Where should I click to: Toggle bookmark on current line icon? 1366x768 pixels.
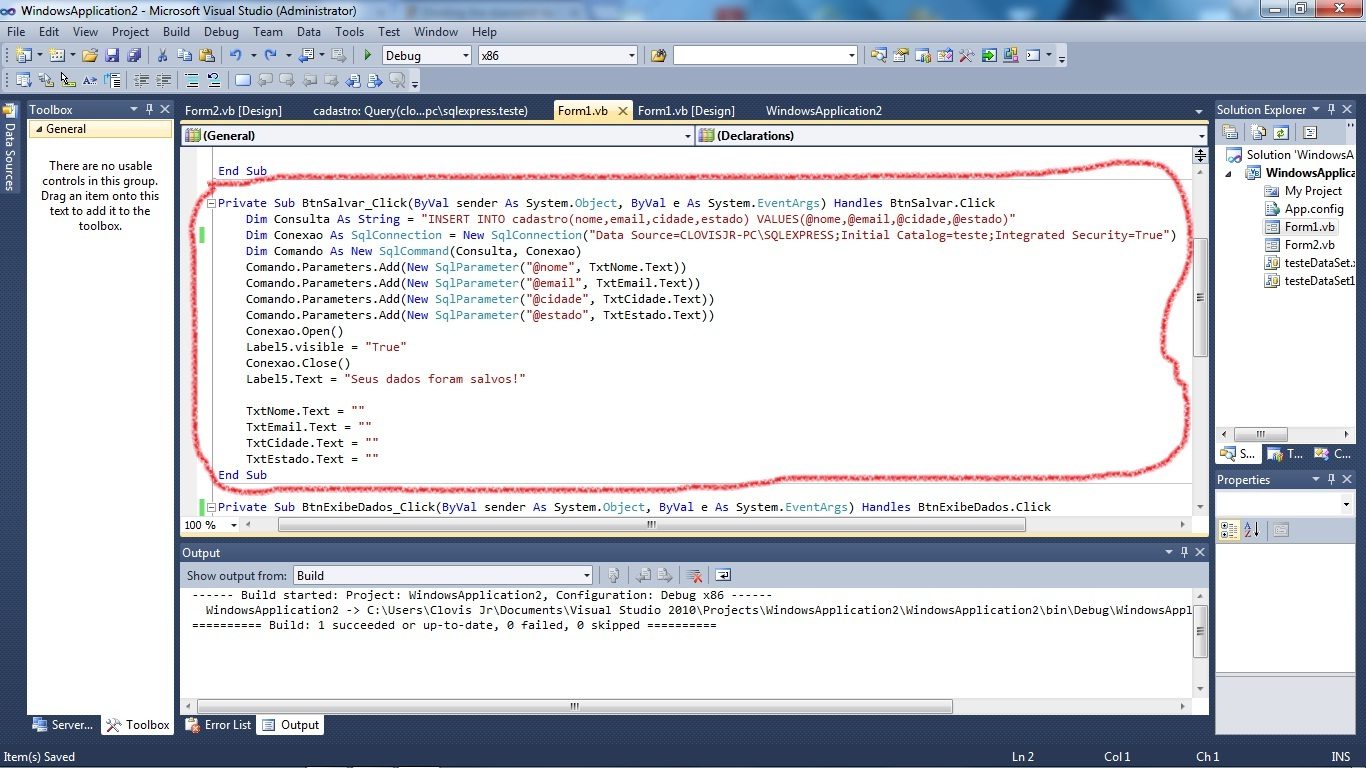pyautogui.click(x=243, y=81)
